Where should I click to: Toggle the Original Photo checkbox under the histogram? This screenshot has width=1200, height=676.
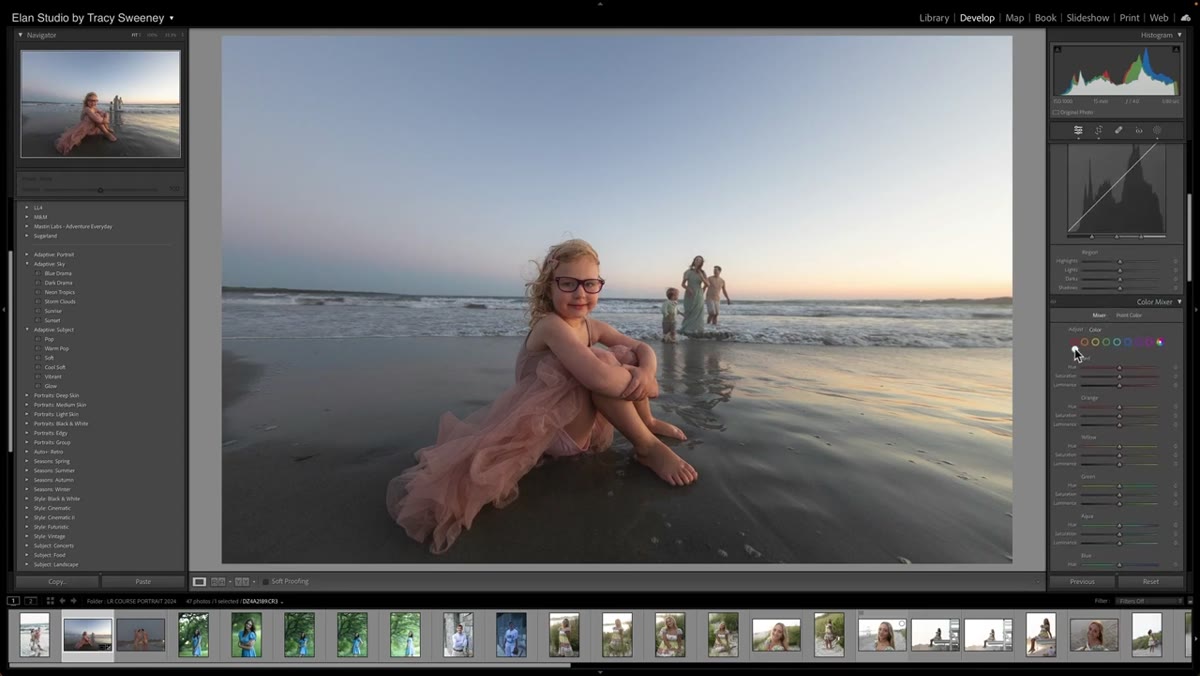click(x=1056, y=112)
